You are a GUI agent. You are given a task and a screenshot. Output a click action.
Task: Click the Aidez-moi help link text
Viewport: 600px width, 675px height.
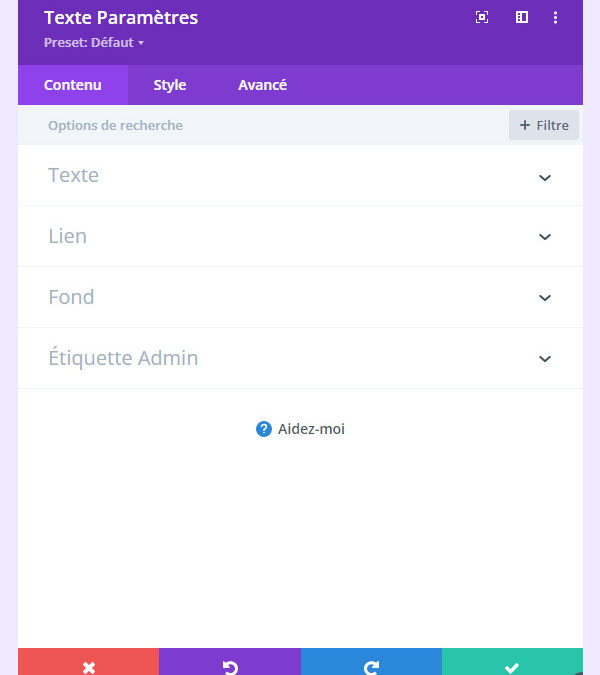tap(311, 429)
